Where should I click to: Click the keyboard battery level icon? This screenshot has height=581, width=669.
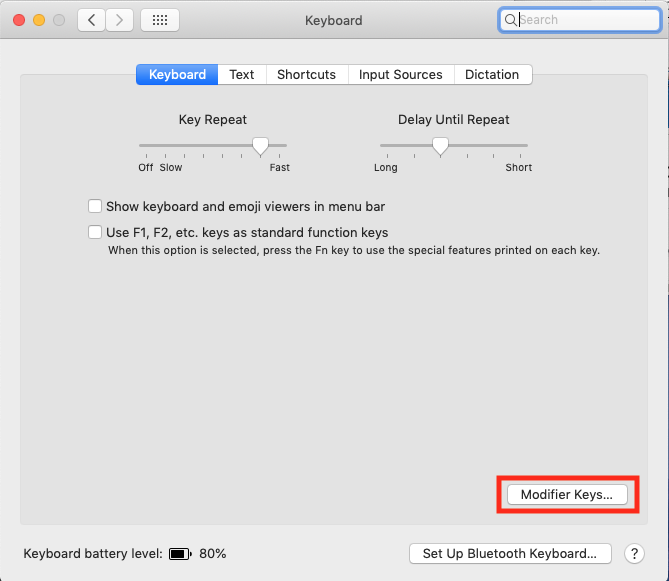pyautogui.click(x=180, y=553)
